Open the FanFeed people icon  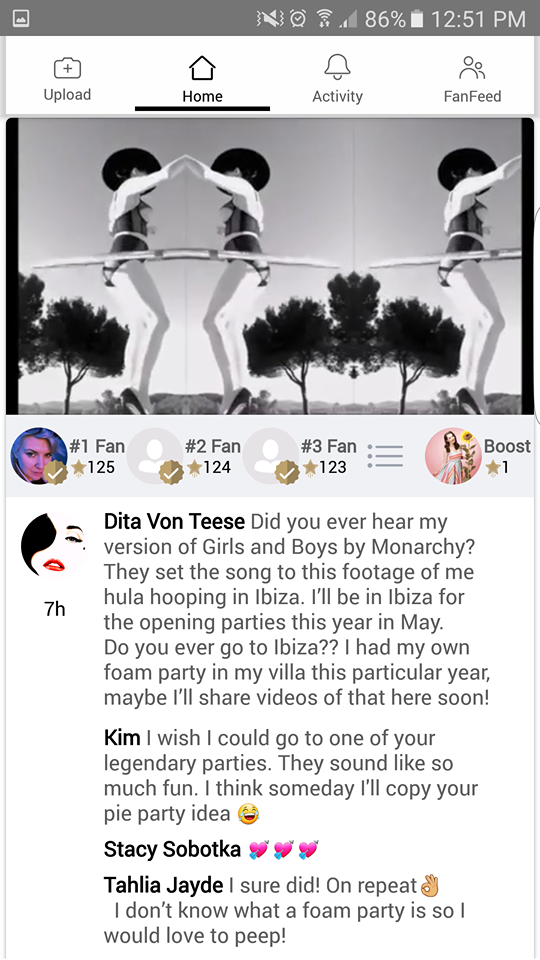tap(472, 68)
